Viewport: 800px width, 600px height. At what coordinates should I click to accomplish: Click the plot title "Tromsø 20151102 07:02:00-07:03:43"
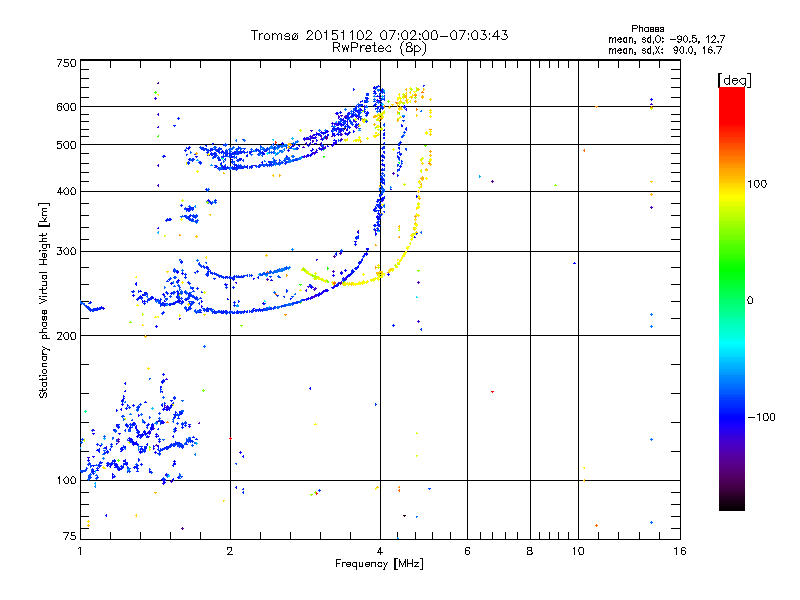(379, 35)
